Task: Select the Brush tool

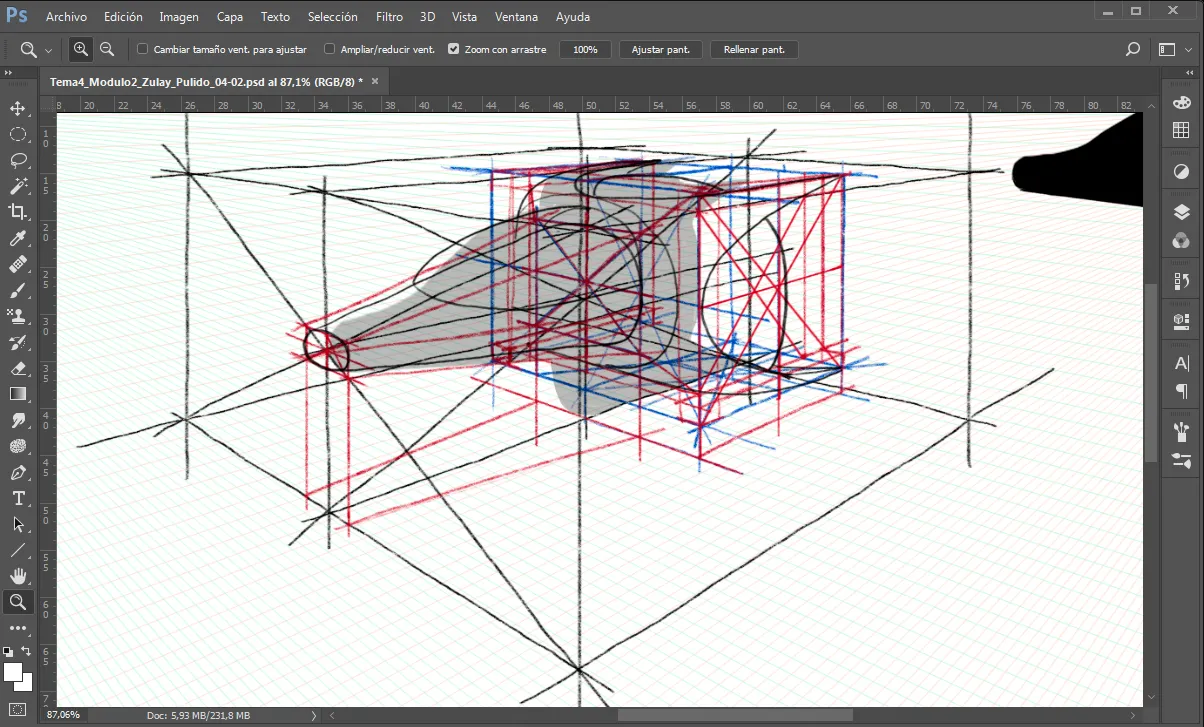Action: click(18, 290)
